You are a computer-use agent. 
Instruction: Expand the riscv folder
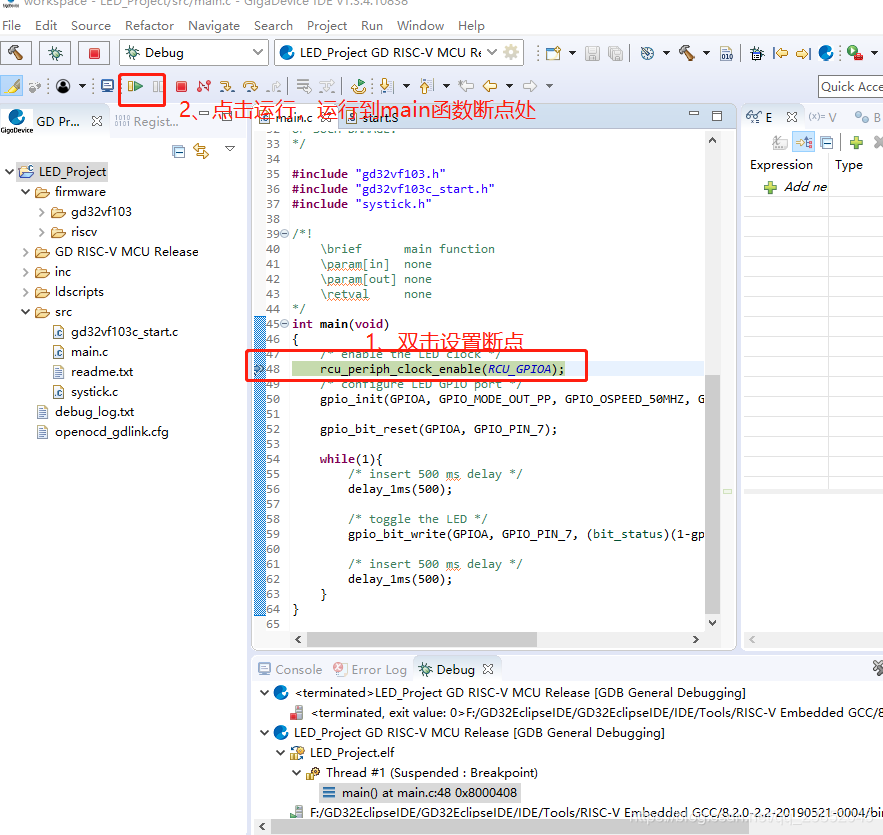pos(41,232)
